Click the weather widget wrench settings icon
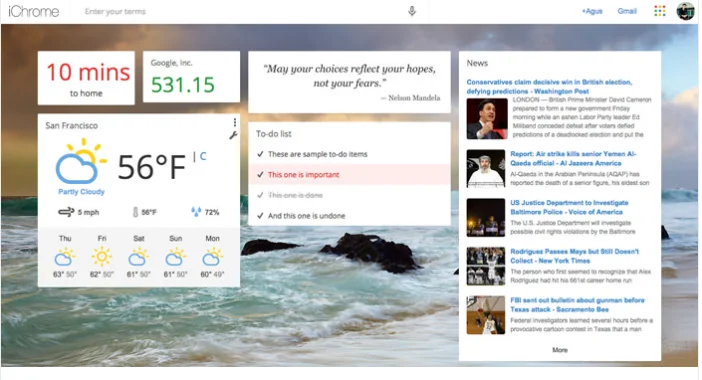 point(233,135)
